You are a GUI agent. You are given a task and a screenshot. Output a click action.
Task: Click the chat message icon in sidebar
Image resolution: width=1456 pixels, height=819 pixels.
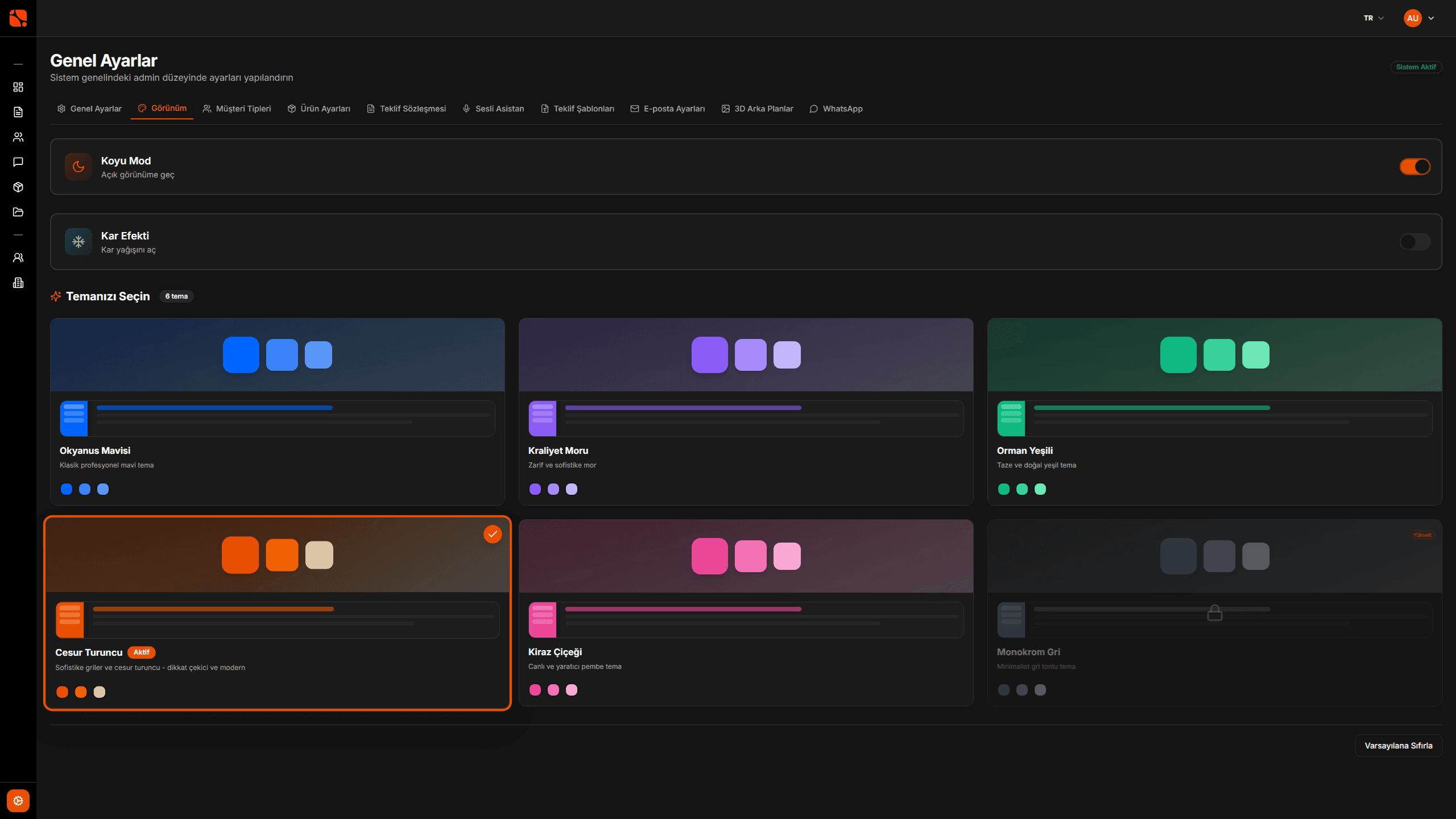pyautogui.click(x=18, y=162)
